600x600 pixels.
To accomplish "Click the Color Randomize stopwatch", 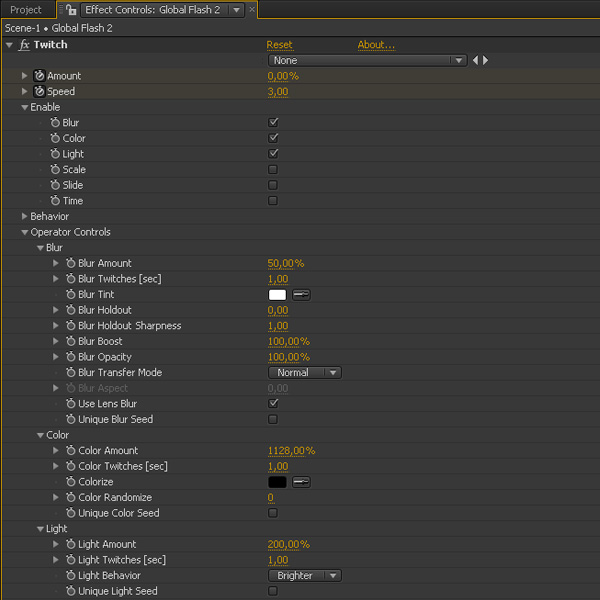I will 70,497.
